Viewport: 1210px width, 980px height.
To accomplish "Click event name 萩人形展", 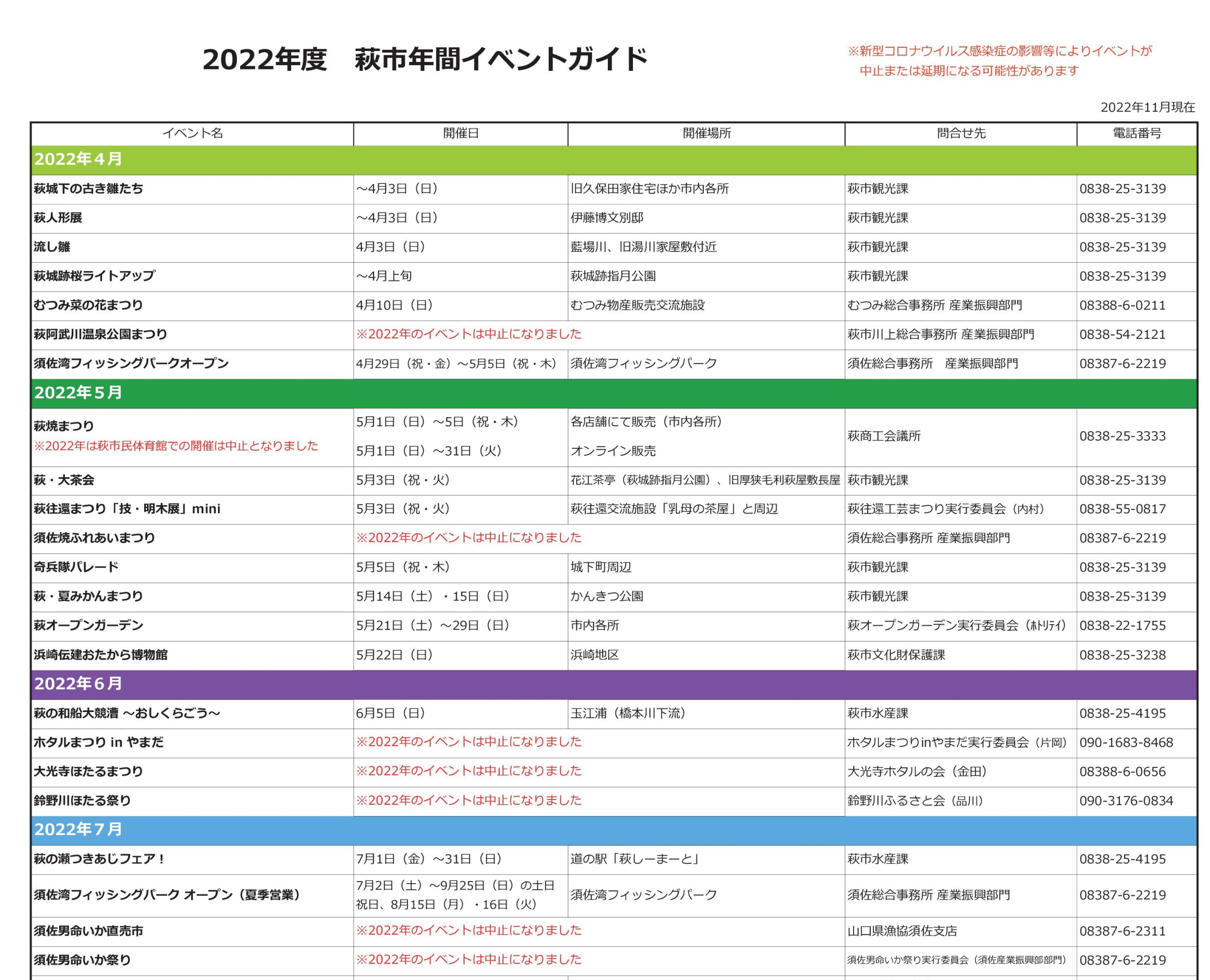I will 58,218.
